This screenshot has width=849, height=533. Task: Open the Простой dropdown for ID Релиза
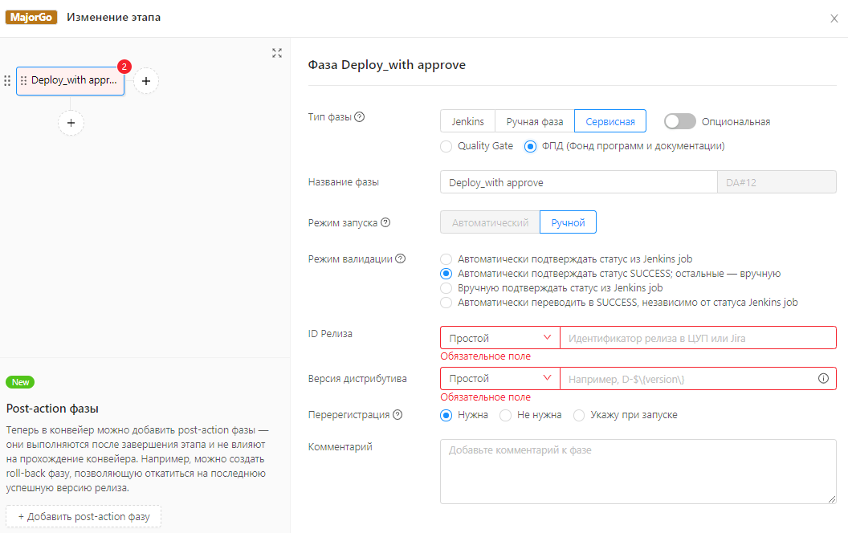tap(500, 339)
